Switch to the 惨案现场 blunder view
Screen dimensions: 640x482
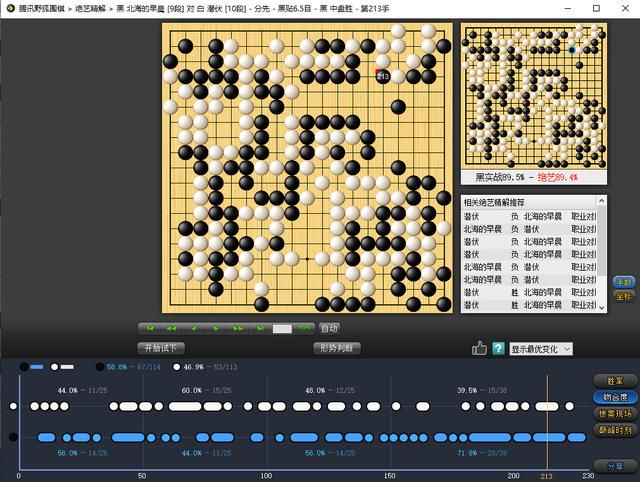[615, 413]
